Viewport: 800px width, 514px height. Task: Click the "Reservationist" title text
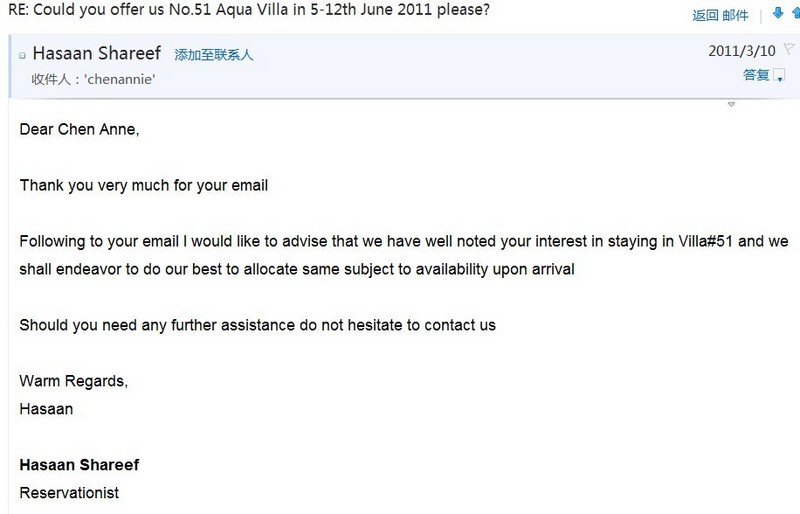click(x=69, y=493)
